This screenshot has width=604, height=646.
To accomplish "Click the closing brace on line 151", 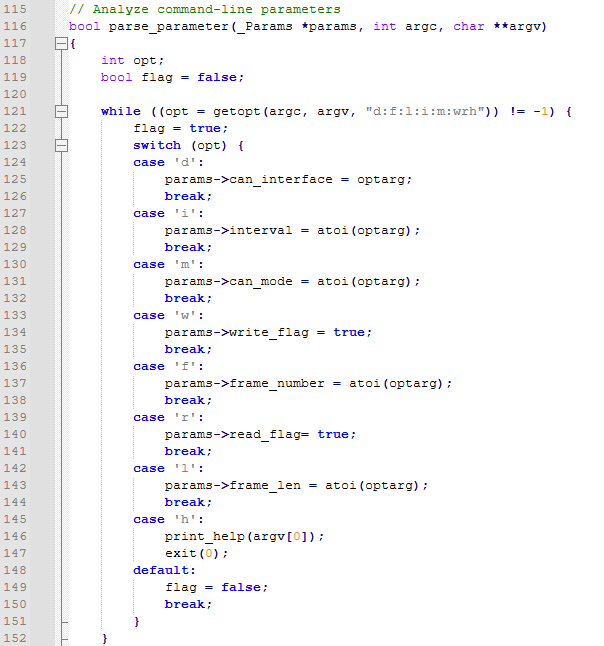I will click(x=137, y=621).
